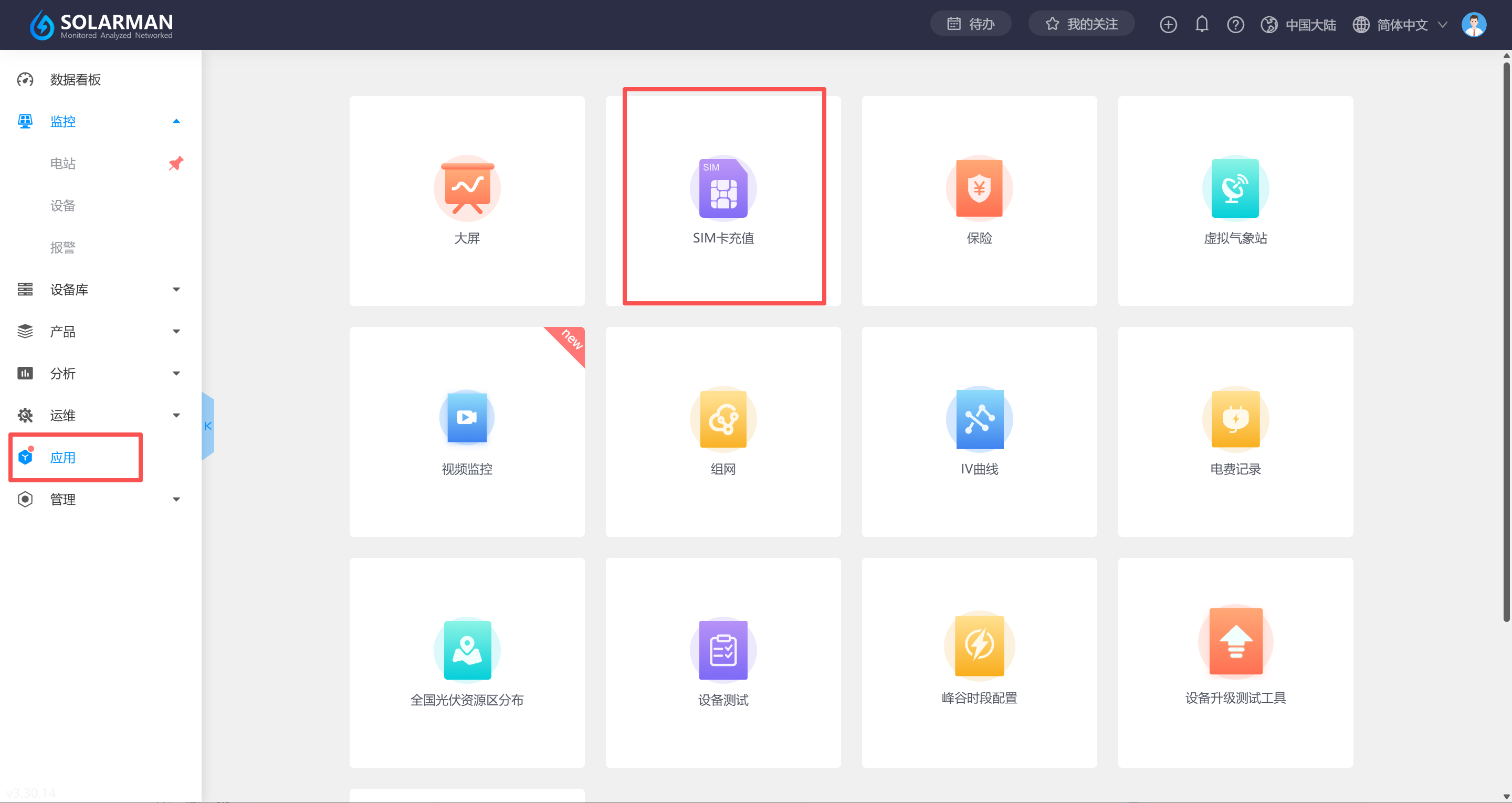Open the 大屏 big screen app

pyautogui.click(x=467, y=189)
